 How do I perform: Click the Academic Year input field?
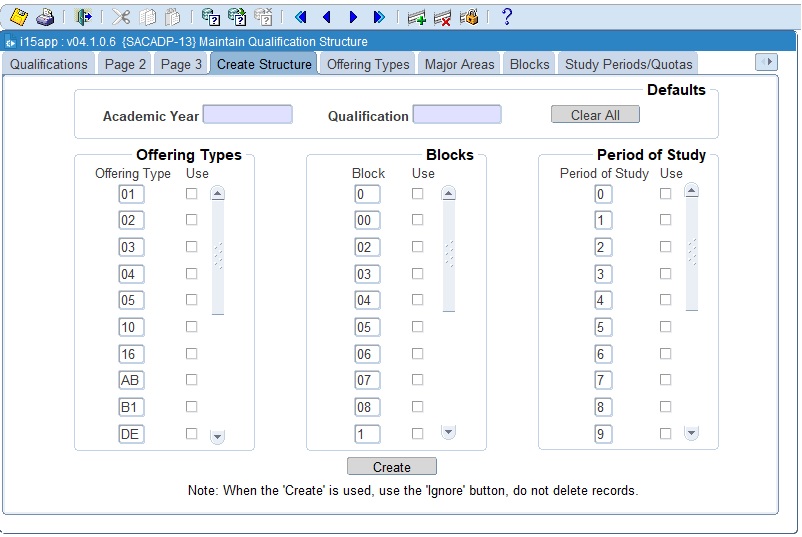(x=247, y=115)
